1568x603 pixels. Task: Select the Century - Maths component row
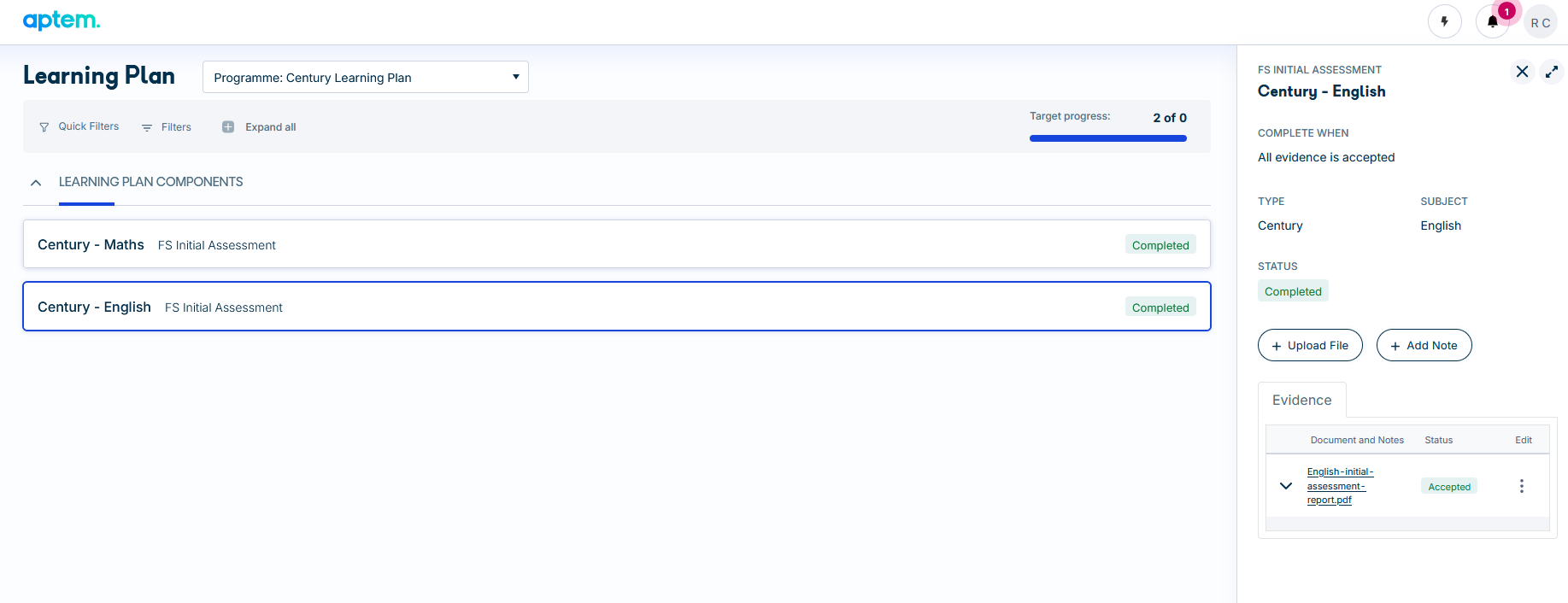tap(617, 244)
